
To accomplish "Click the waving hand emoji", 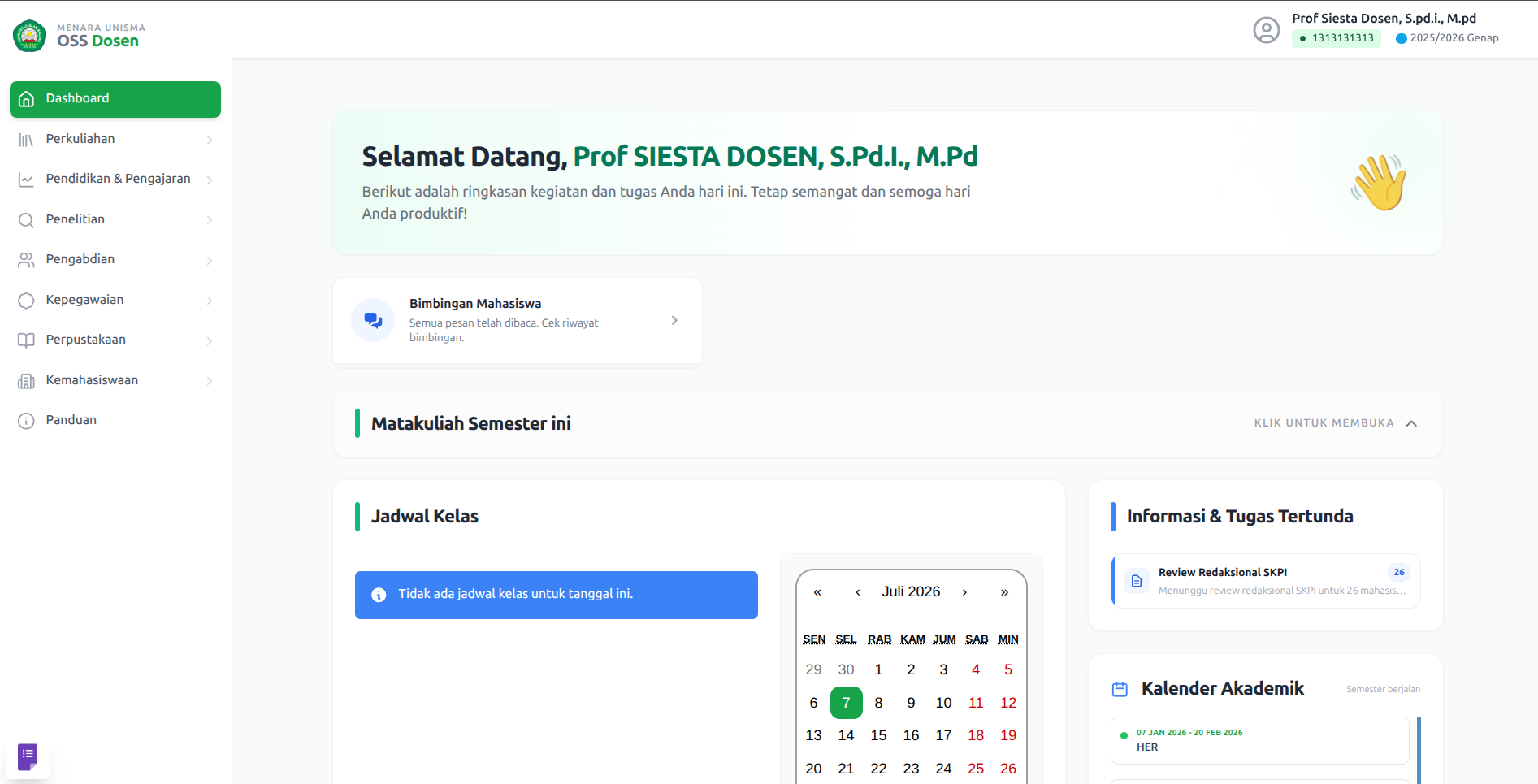I will pyautogui.click(x=1378, y=183).
